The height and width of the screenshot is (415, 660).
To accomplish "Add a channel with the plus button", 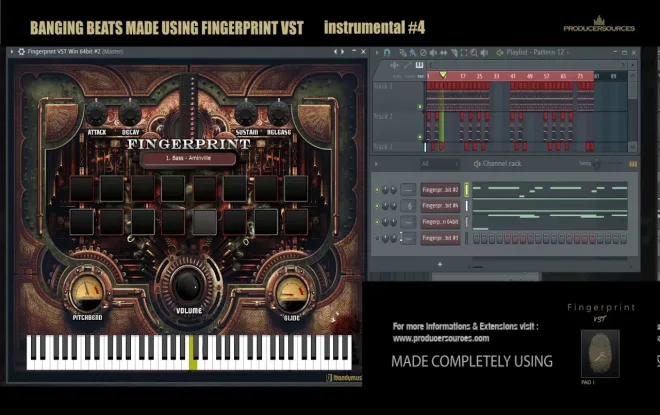I will click(440, 264).
